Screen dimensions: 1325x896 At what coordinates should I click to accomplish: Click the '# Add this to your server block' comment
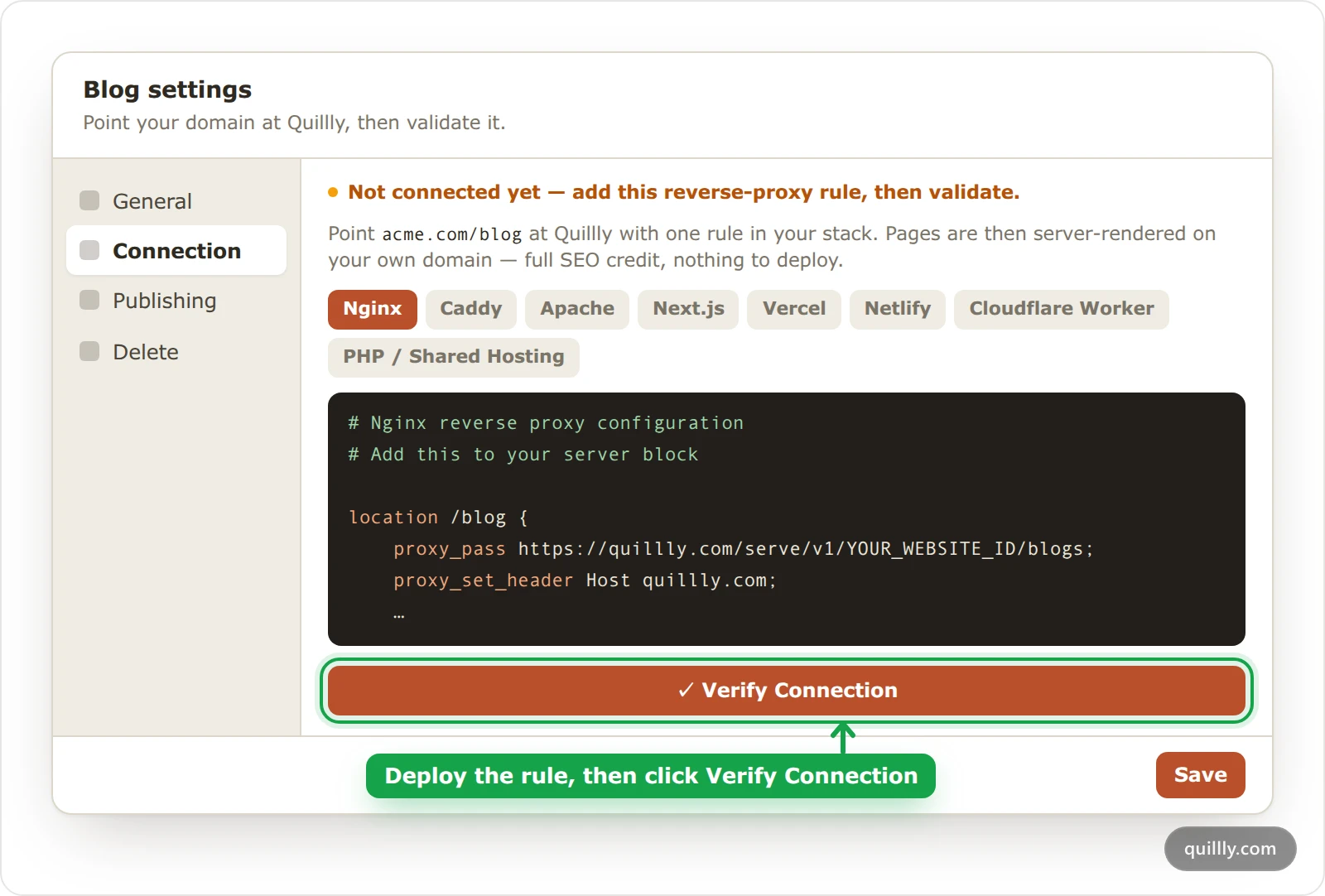523,455
